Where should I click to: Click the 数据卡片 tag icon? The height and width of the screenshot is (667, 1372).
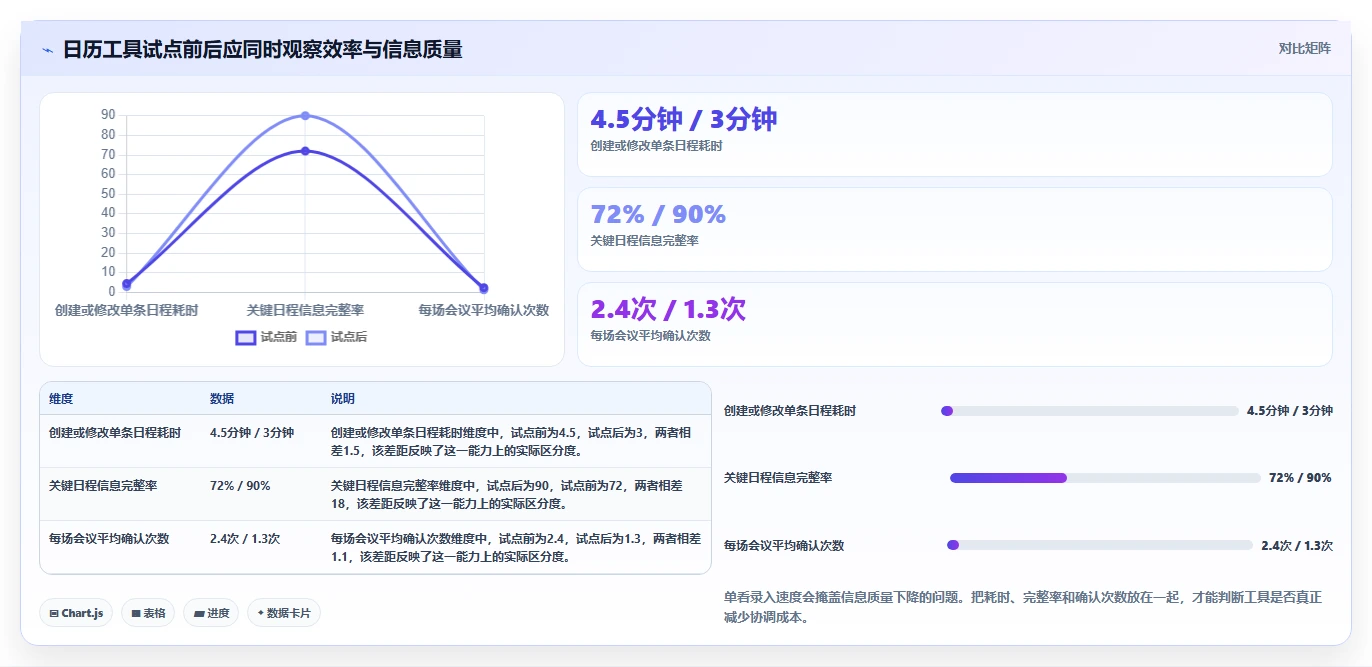coord(261,613)
